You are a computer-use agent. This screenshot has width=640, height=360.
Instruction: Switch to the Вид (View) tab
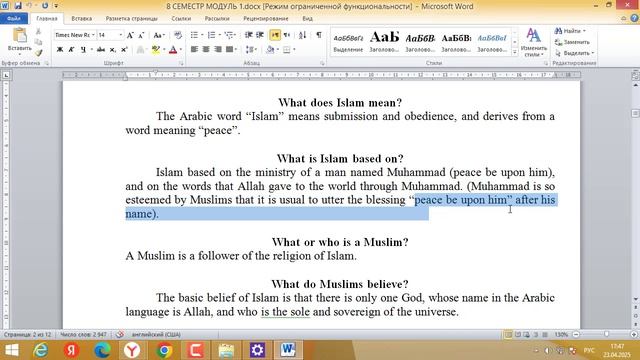tap(308, 18)
